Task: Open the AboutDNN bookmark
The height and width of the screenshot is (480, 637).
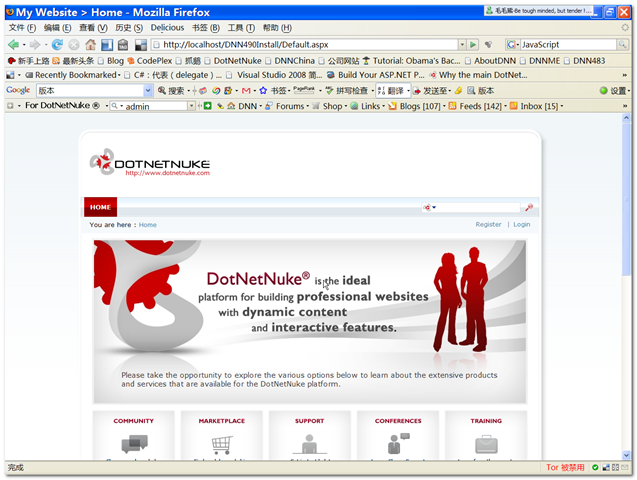Action: [490, 61]
